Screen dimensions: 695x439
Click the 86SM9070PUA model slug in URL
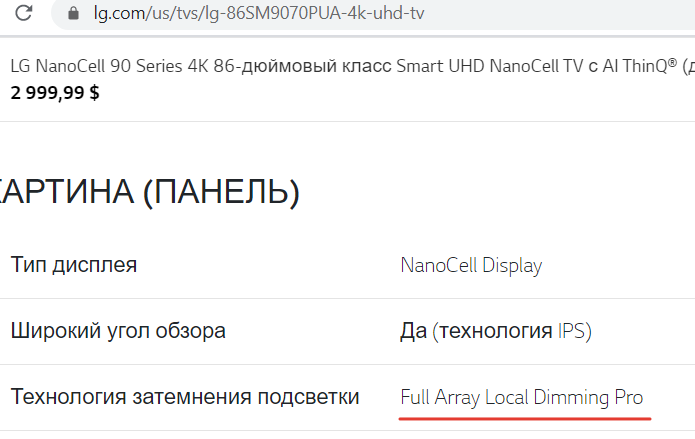(277, 15)
